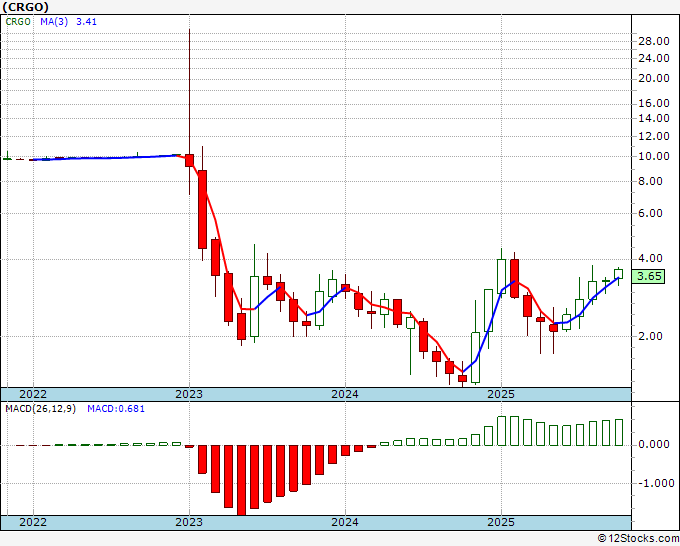Click the 12.00 price axis label
This screenshot has width=680, height=546.
click(x=654, y=136)
